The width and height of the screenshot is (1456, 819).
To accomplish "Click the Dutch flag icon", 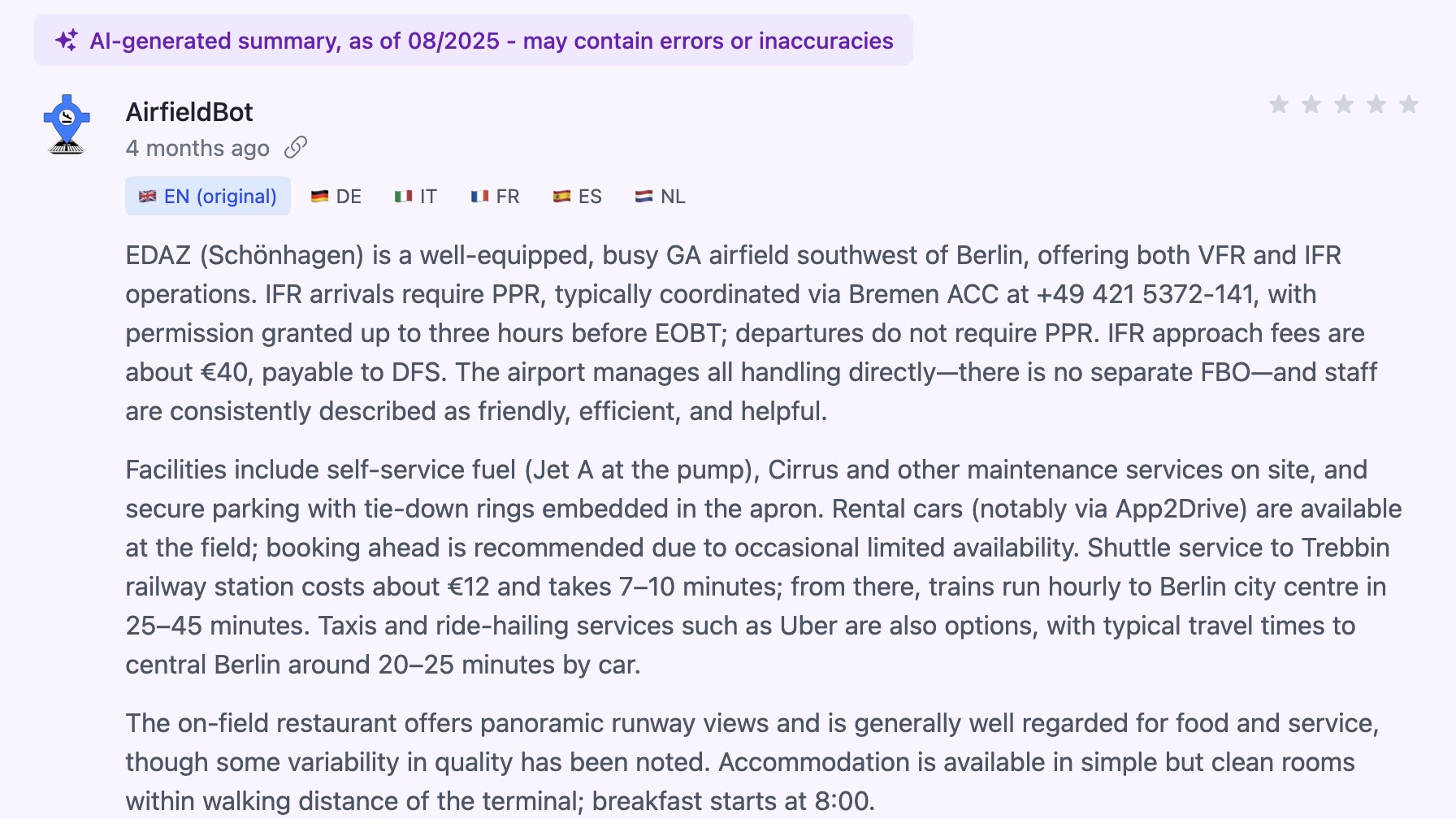I will 642,196.
